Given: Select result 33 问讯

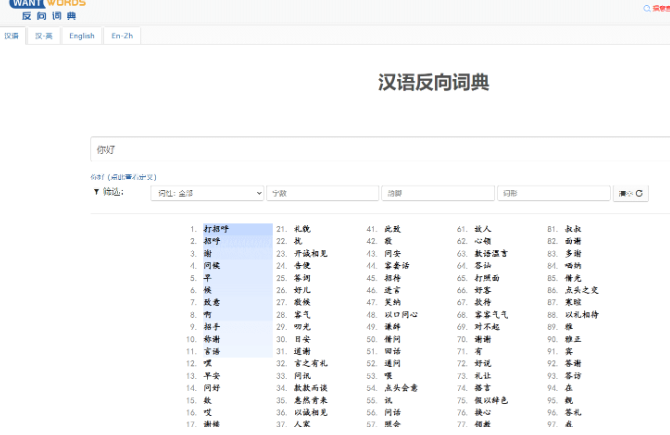Looking at the screenshot, I should [x=303, y=376].
